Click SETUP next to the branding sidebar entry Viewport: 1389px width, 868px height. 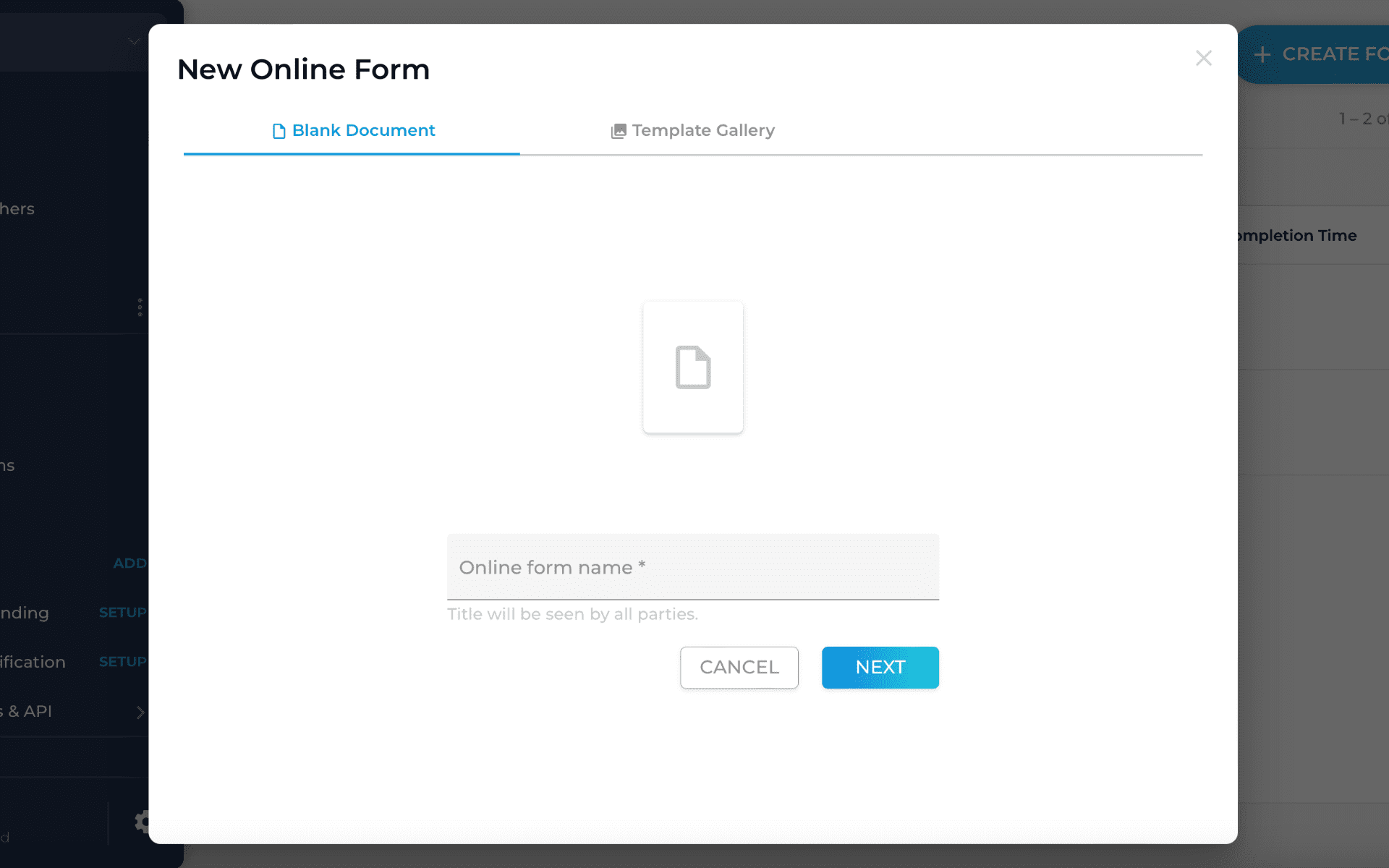[x=122, y=613]
